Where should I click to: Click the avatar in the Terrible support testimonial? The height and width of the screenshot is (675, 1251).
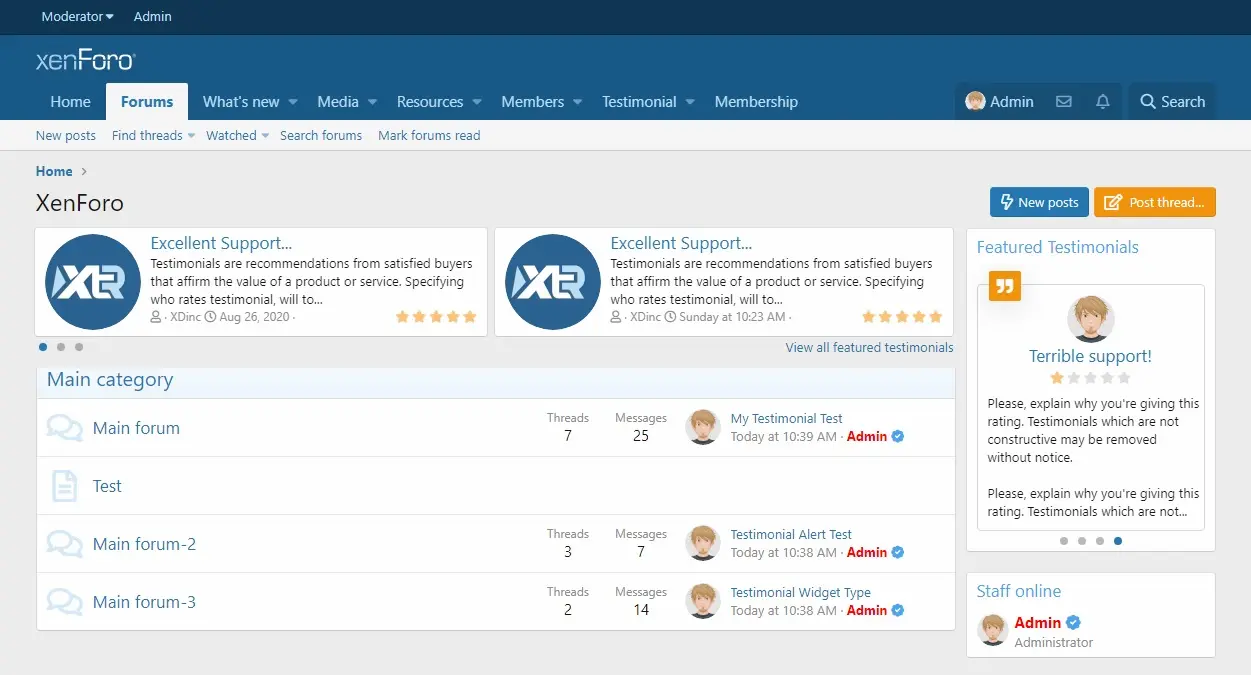point(1091,319)
